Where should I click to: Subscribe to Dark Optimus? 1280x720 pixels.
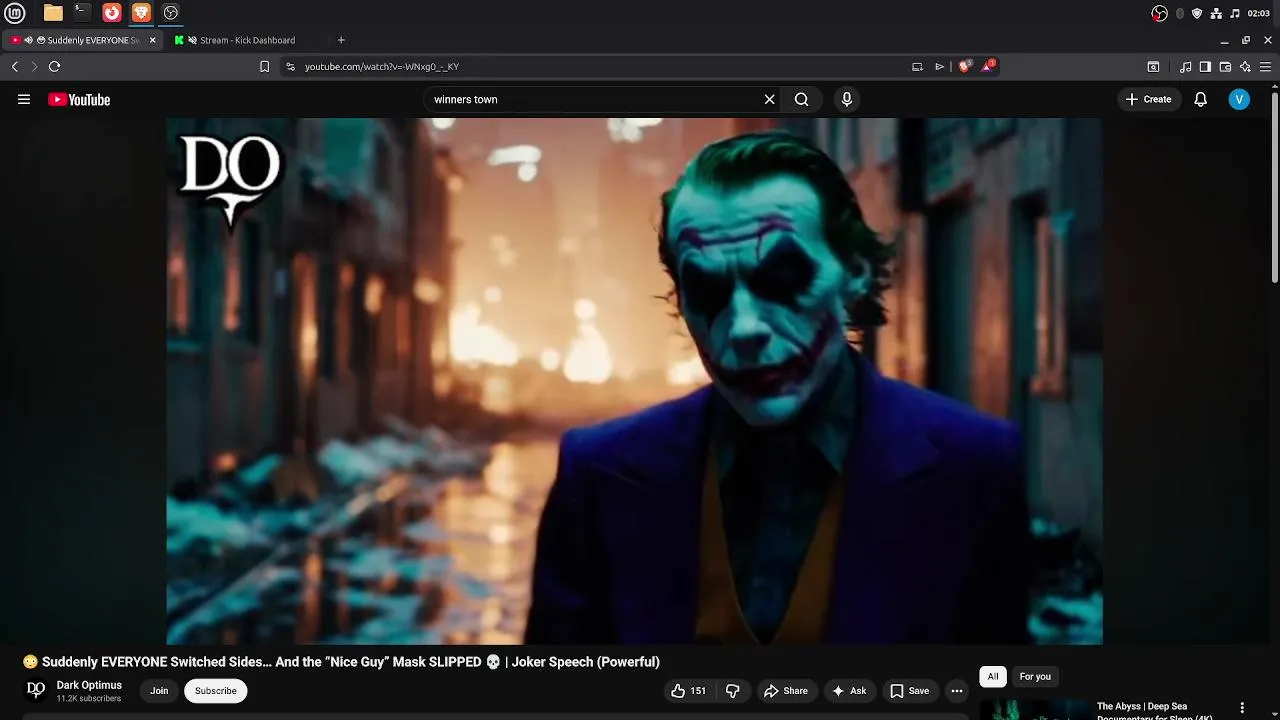tap(216, 691)
